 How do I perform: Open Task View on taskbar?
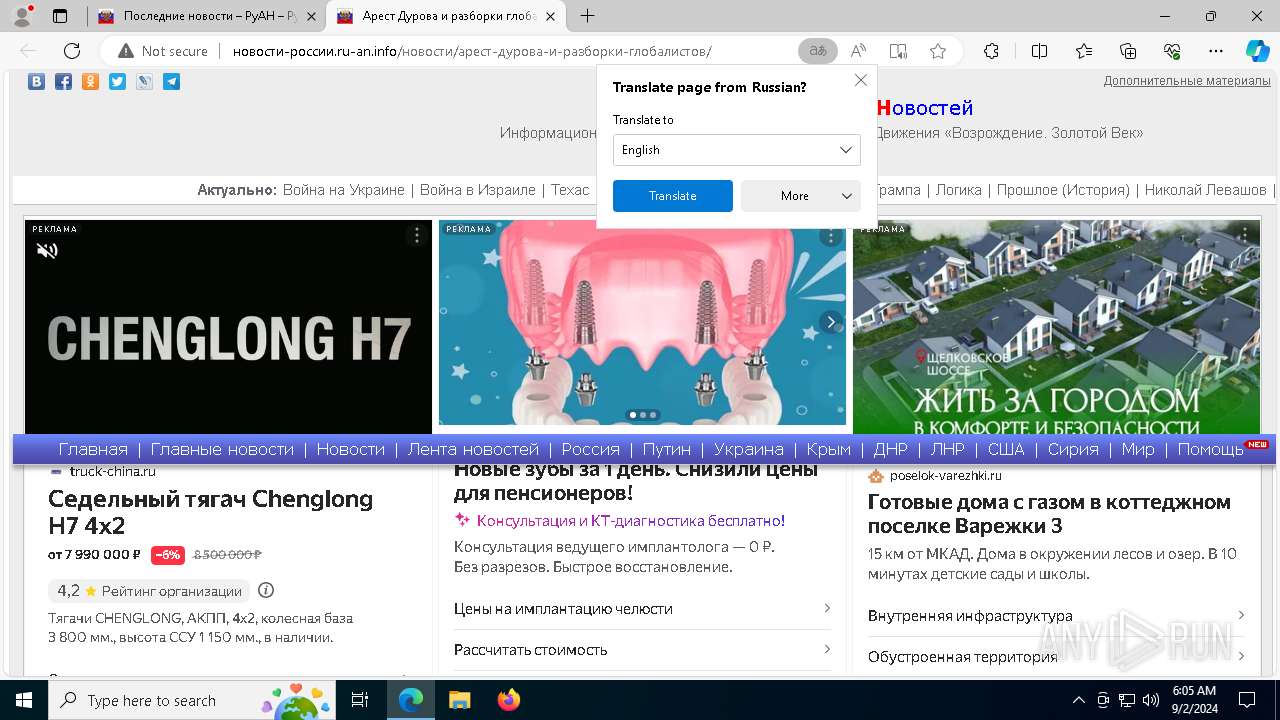(x=361, y=700)
